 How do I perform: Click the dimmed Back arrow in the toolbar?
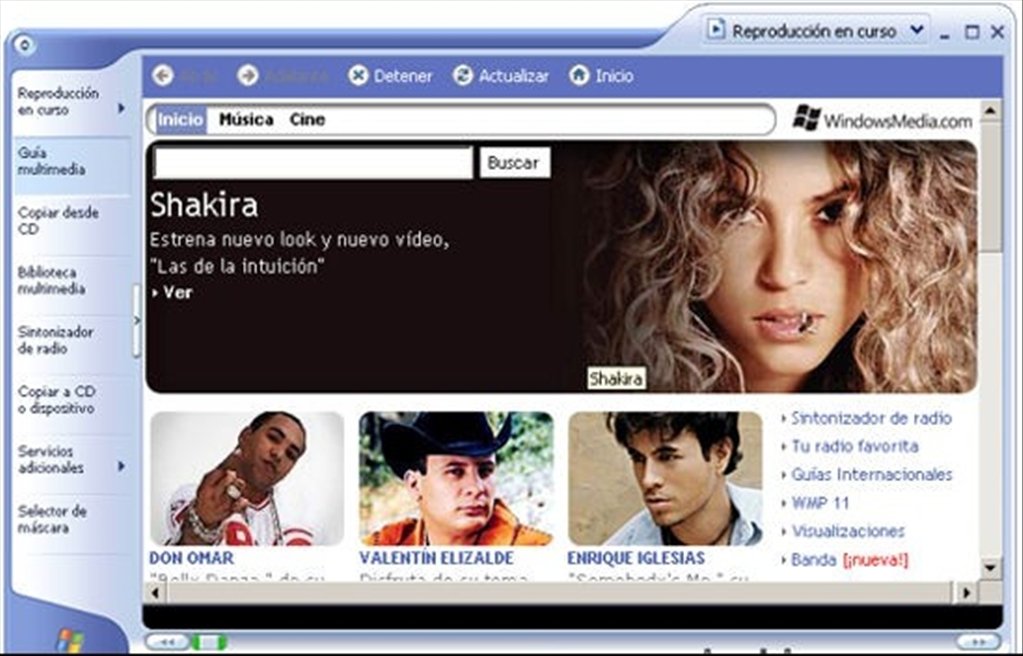(163, 76)
